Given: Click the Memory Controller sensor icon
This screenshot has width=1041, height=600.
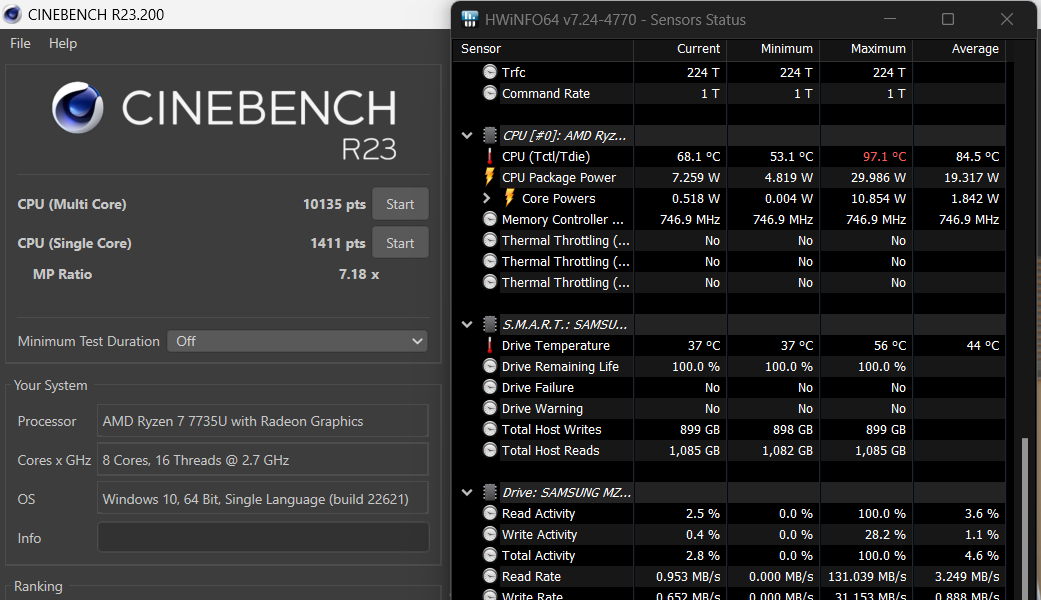Looking at the screenshot, I should tap(490, 219).
